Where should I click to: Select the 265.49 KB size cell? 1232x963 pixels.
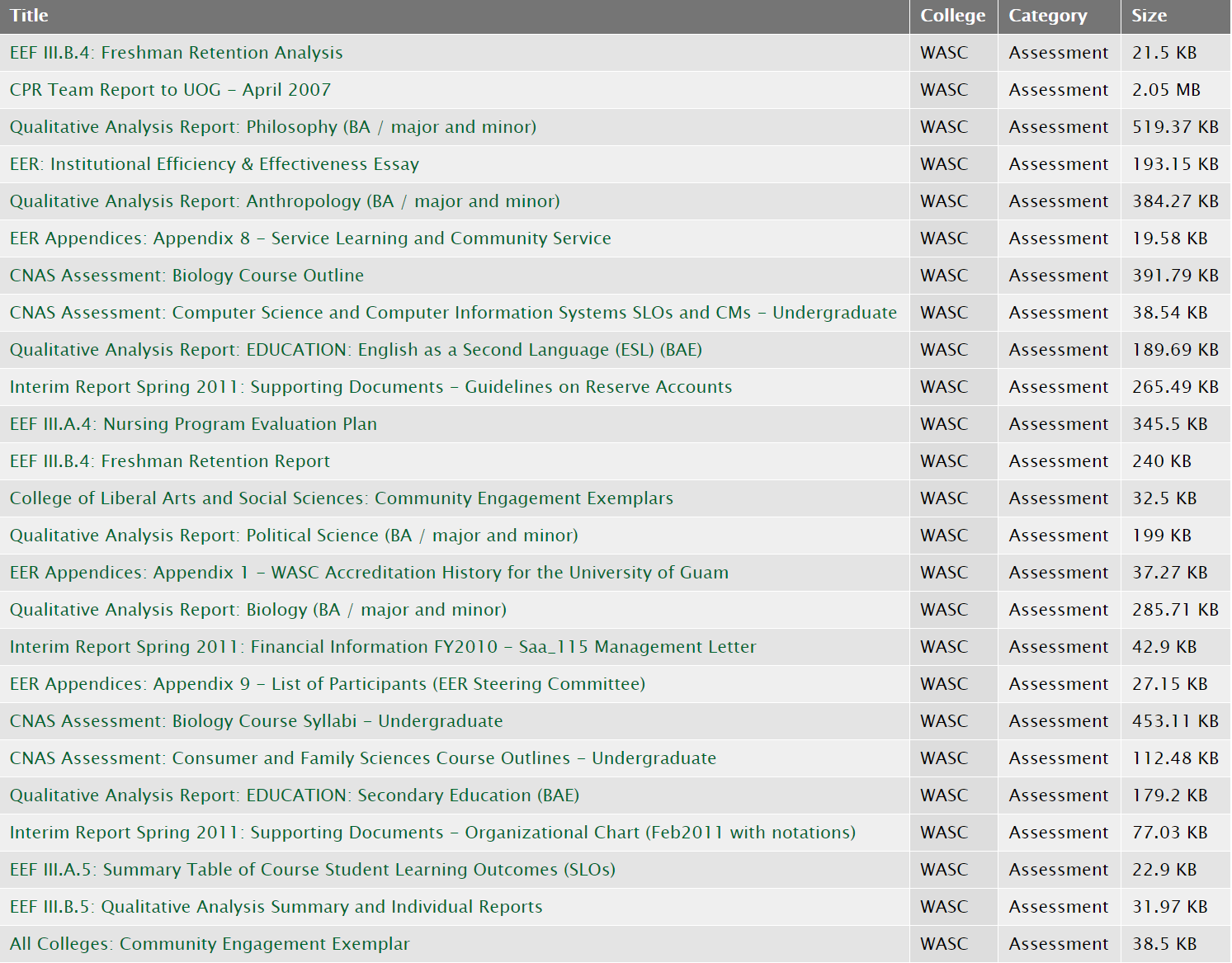click(1175, 387)
